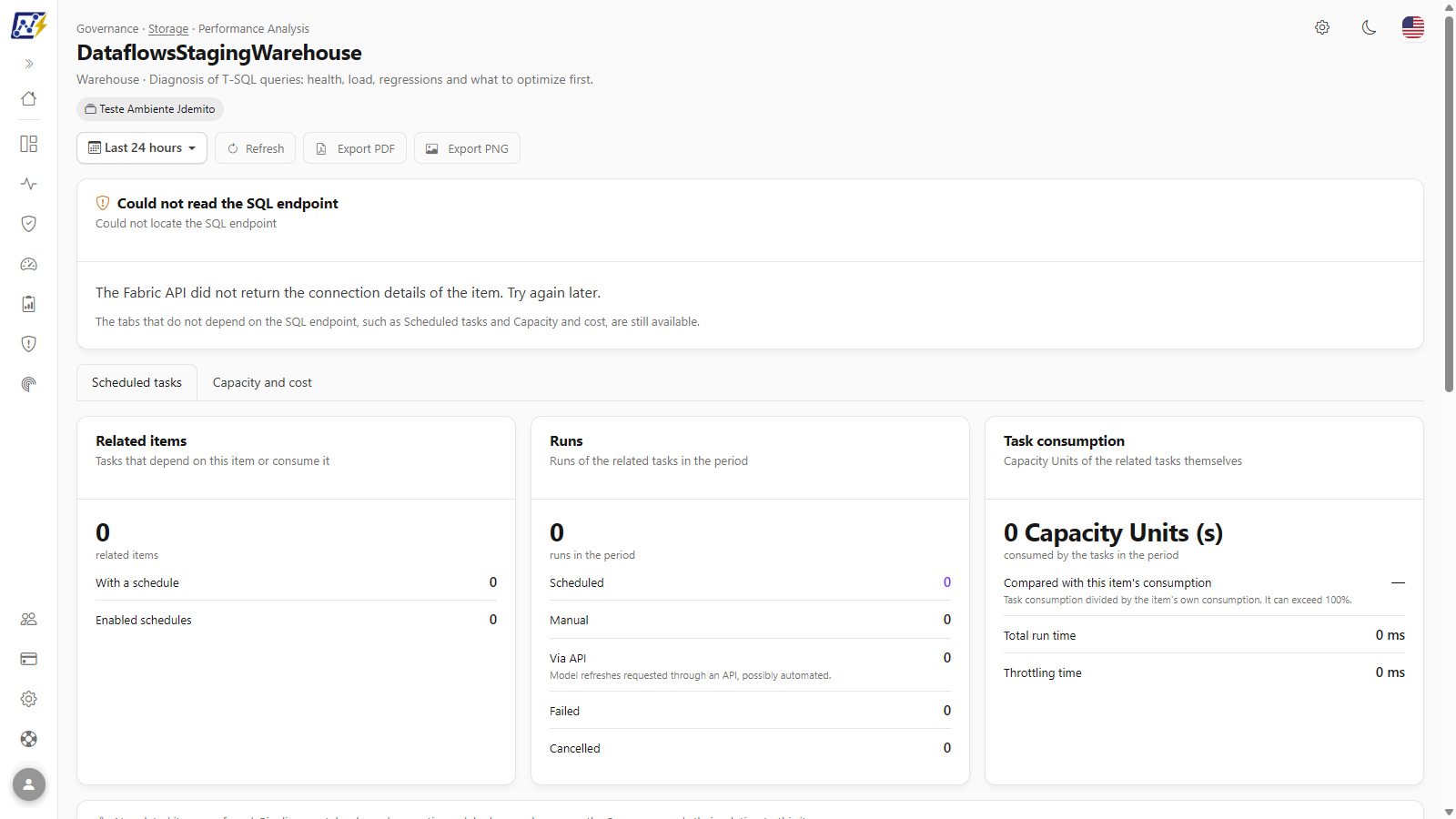The image size is (1456, 819).
Task: Click the Performance Analysis breadcrumb text
Action: (x=254, y=29)
